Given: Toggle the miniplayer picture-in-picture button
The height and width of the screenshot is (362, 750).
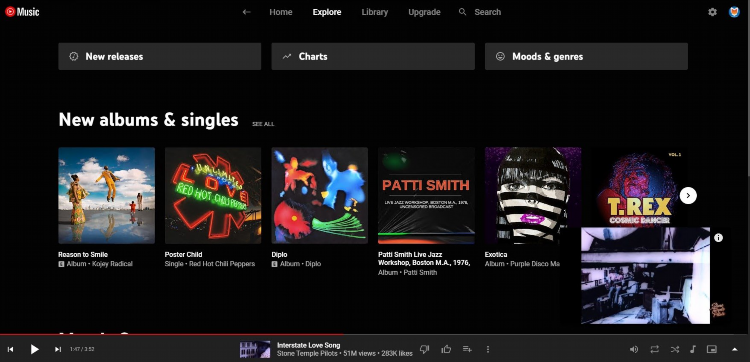Looking at the screenshot, I should (712, 349).
